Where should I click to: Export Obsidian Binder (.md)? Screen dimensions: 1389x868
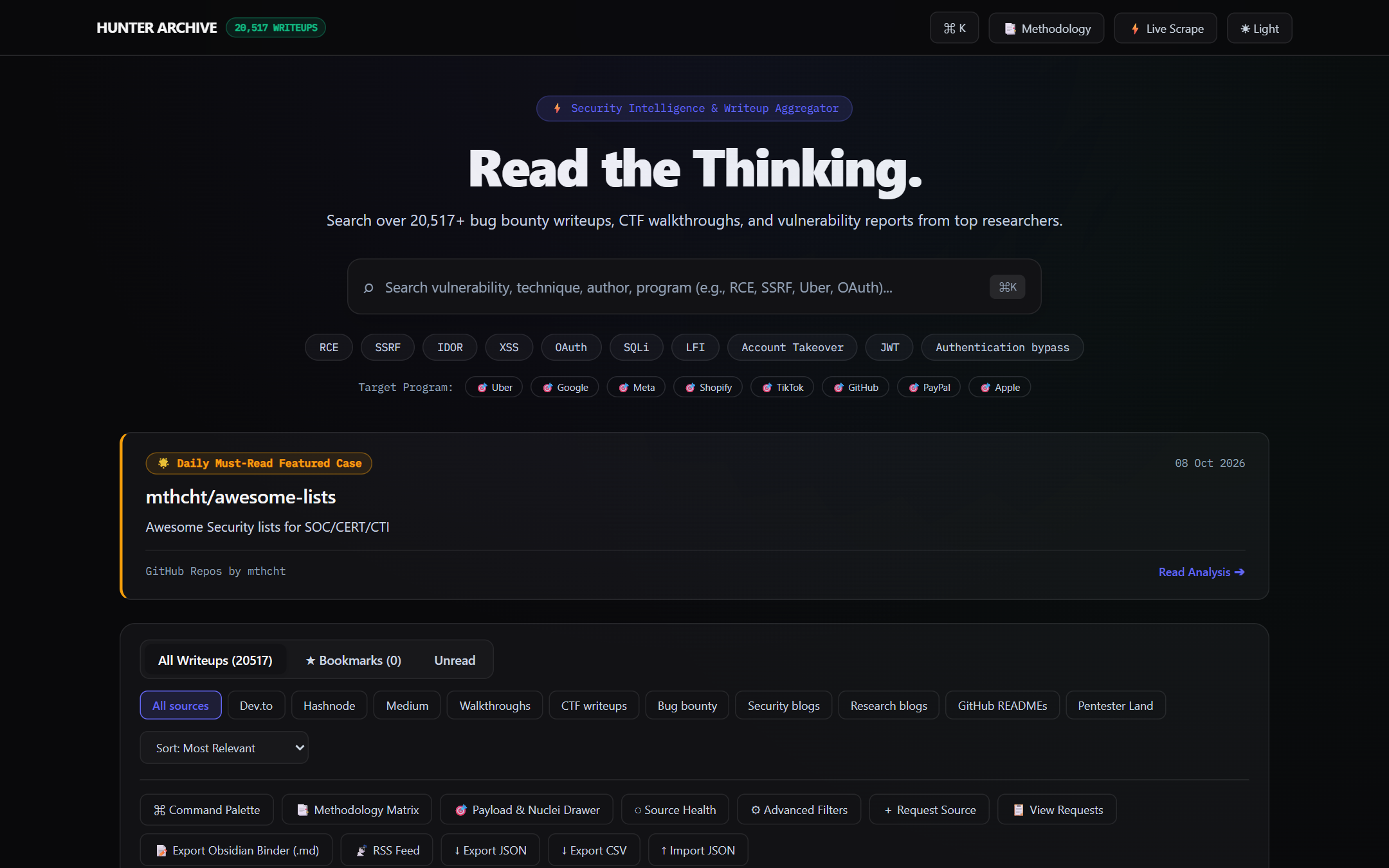click(x=236, y=850)
